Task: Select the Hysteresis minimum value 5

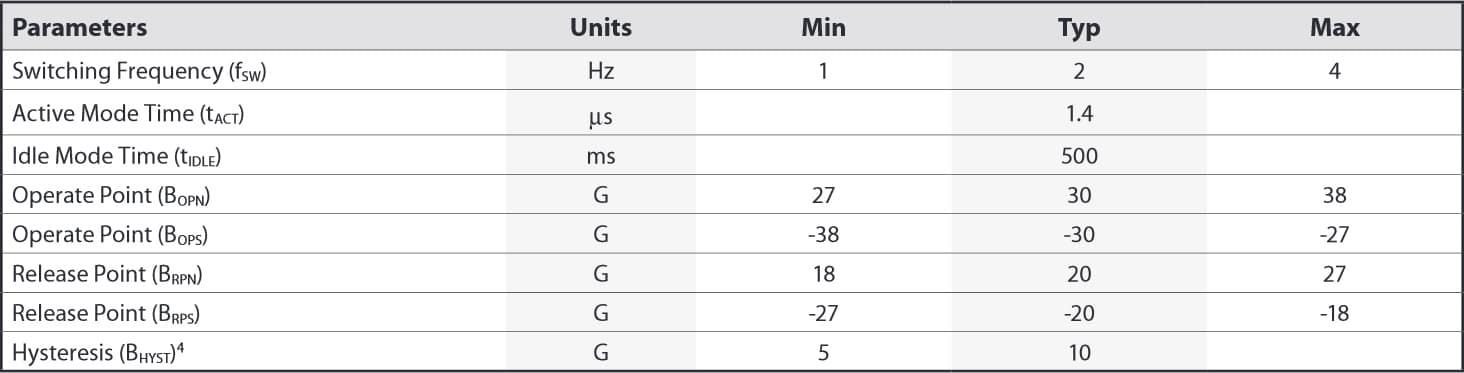Action: (x=823, y=352)
